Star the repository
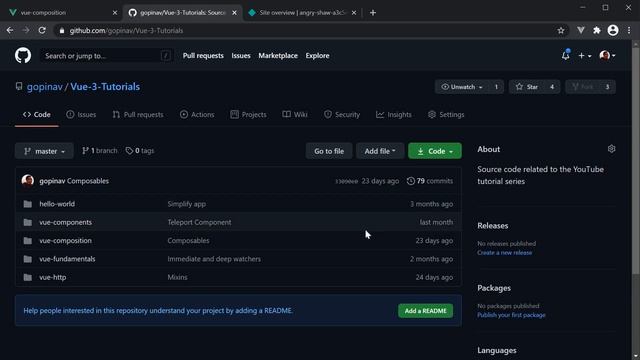The width and height of the screenshot is (640, 360). (527, 87)
